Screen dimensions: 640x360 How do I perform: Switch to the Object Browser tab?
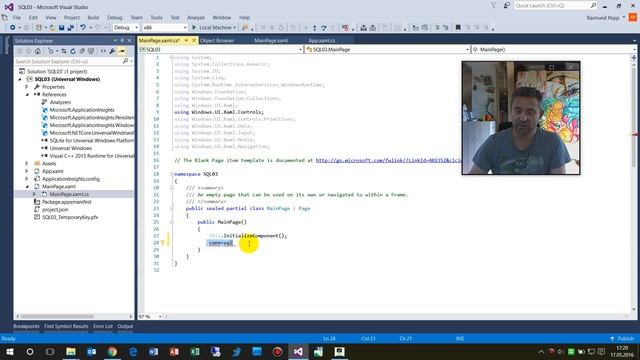click(x=217, y=40)
